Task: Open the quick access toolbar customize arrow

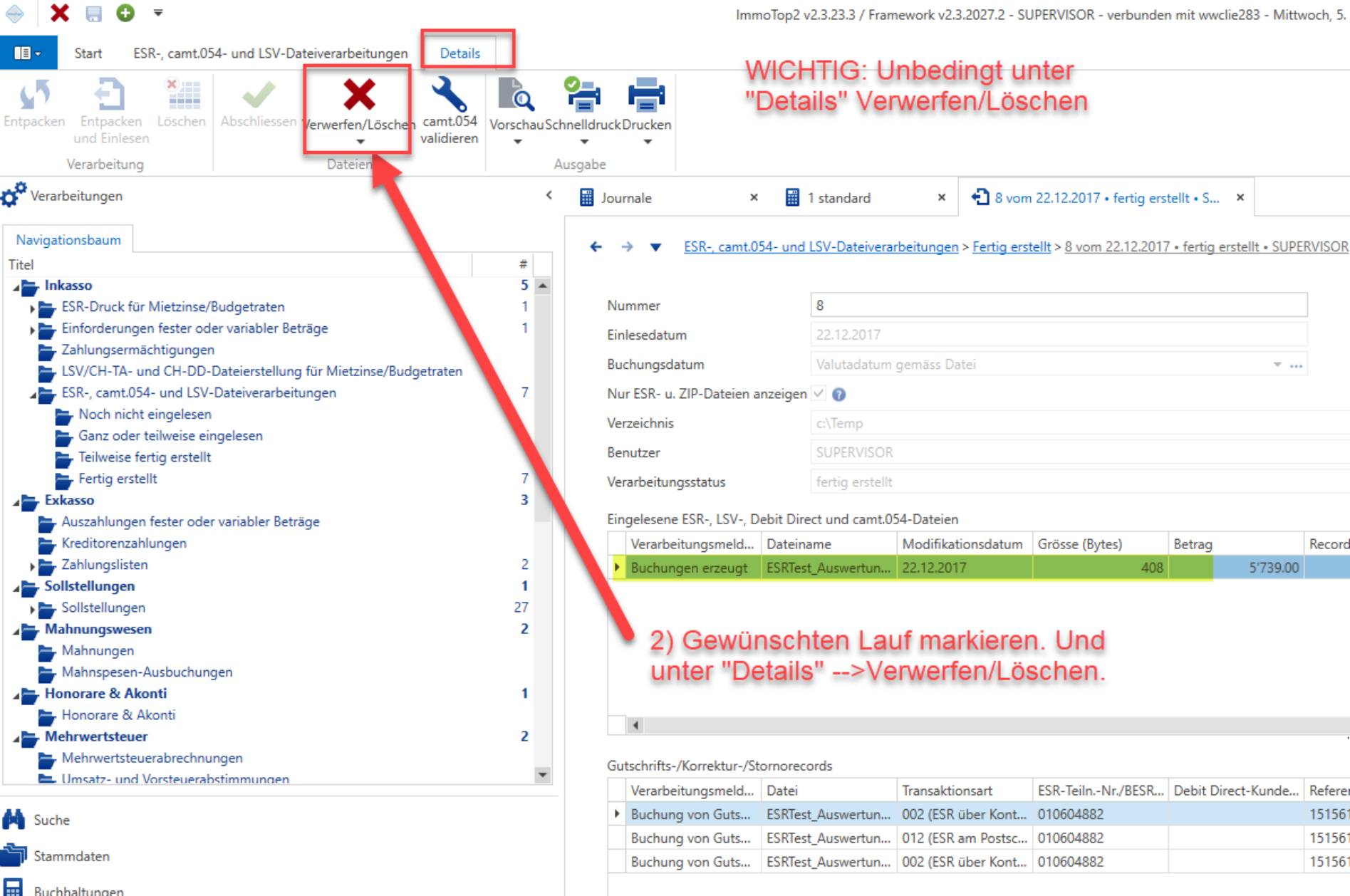Action: pyautogui.click(x=158, y=13)
